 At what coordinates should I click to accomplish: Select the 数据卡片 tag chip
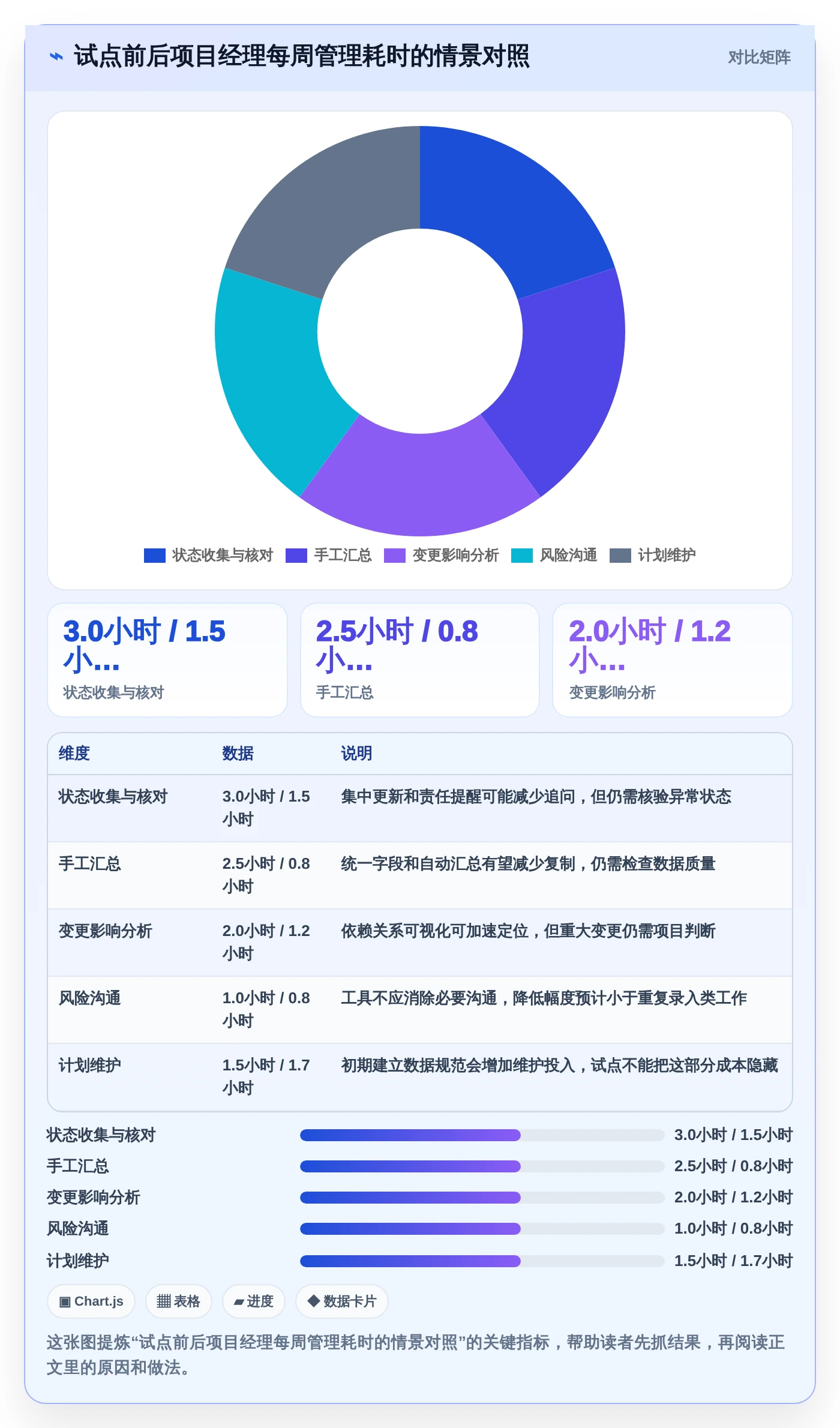(x=342, y=1301)
